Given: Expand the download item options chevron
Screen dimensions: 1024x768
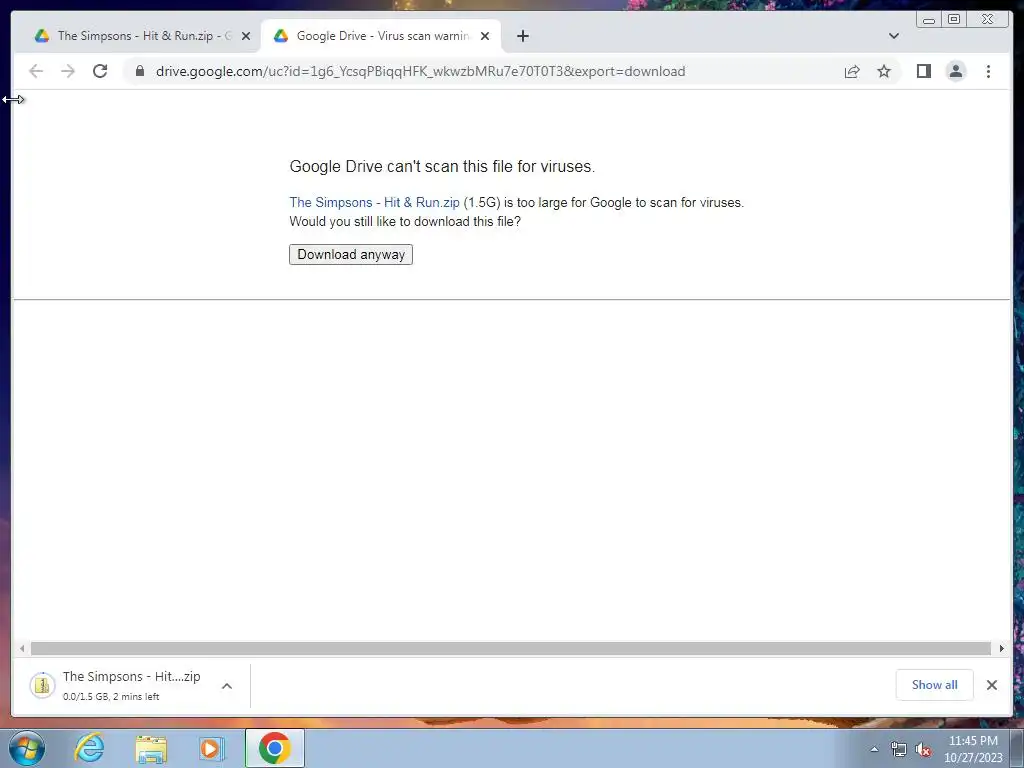Looking at the screenshot, I should click(x=227, y=686).
